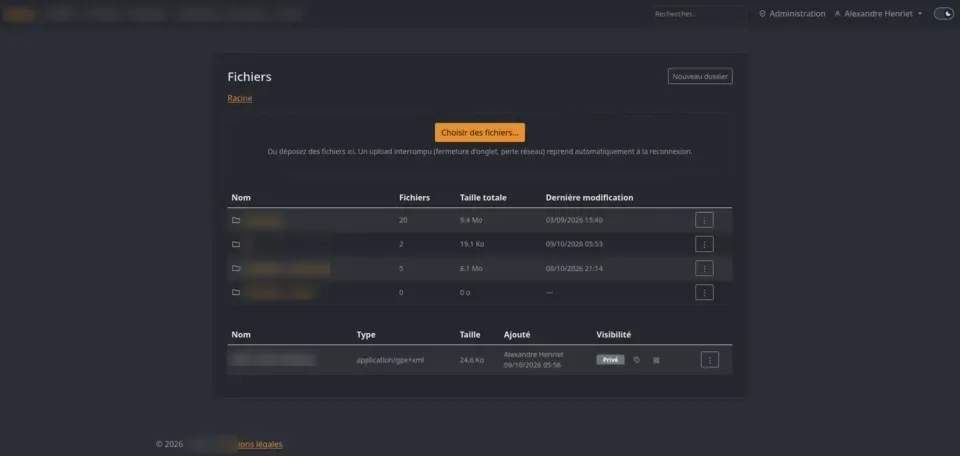
Task: Click the Fichiers column header
Action: [x=414, y=198]
